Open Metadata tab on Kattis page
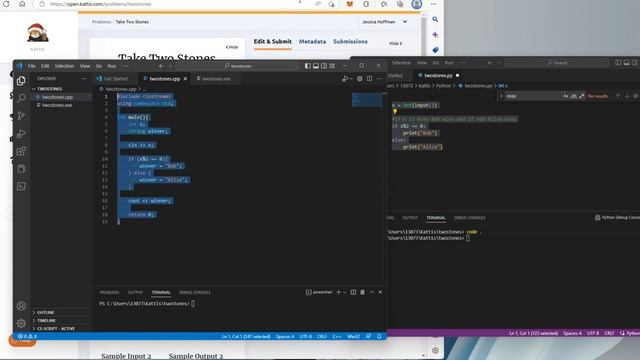Screen dimensions: 640x360 [x=312, y=42]
